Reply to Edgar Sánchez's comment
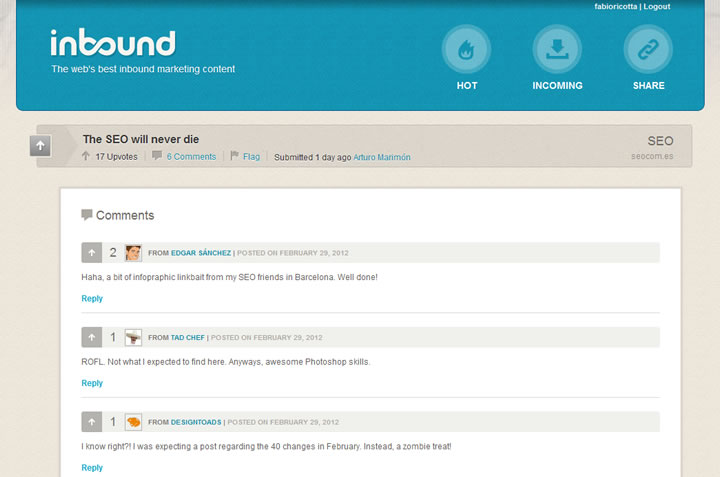 [92, 298]
